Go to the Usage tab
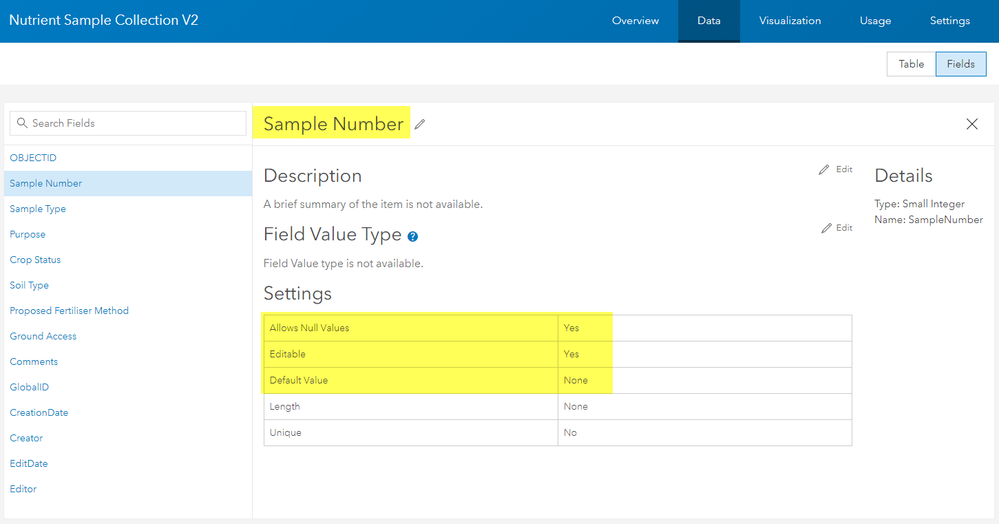The height and width of the screenshot is (524, 999). click(875, 21)
